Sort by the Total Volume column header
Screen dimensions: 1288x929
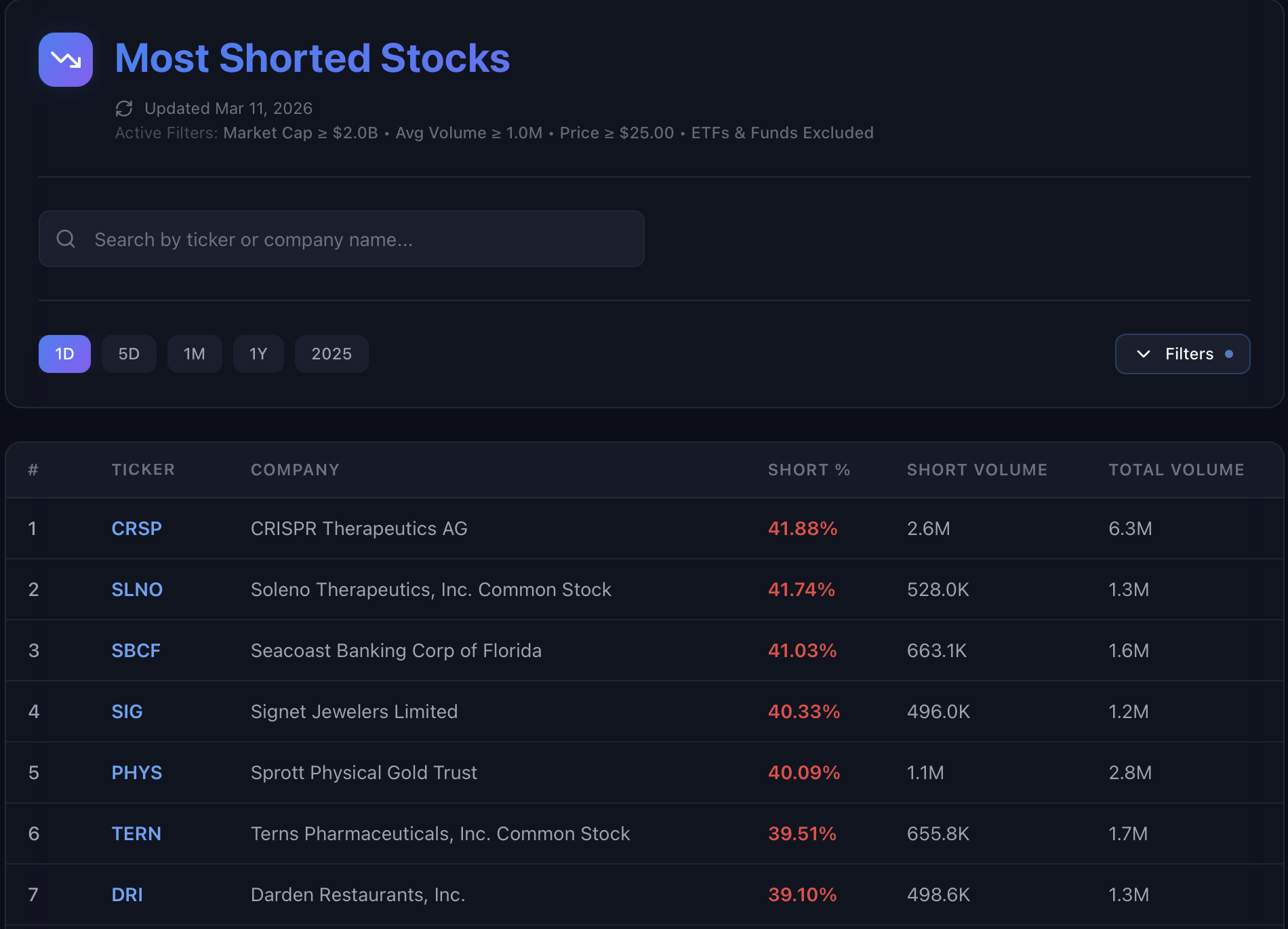coord(1176,470)
